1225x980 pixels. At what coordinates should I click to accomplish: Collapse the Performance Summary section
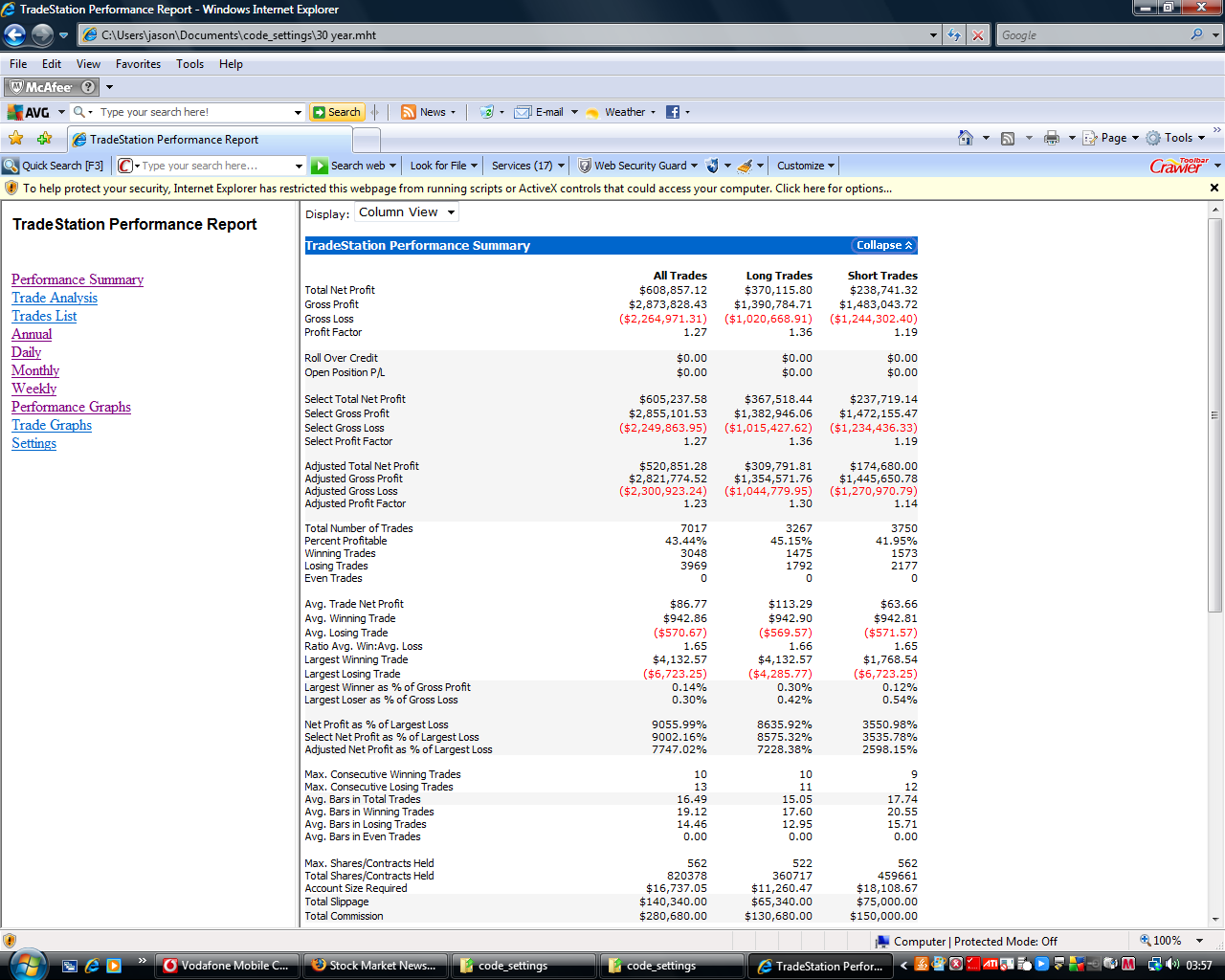884,246
